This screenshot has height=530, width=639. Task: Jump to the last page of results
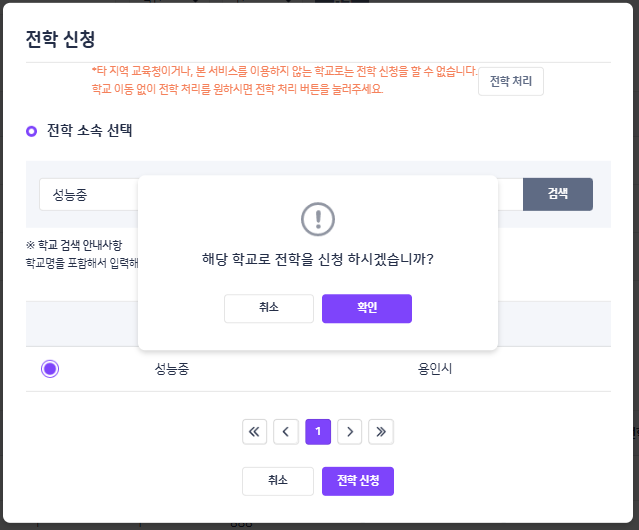[x=381, y=432]
